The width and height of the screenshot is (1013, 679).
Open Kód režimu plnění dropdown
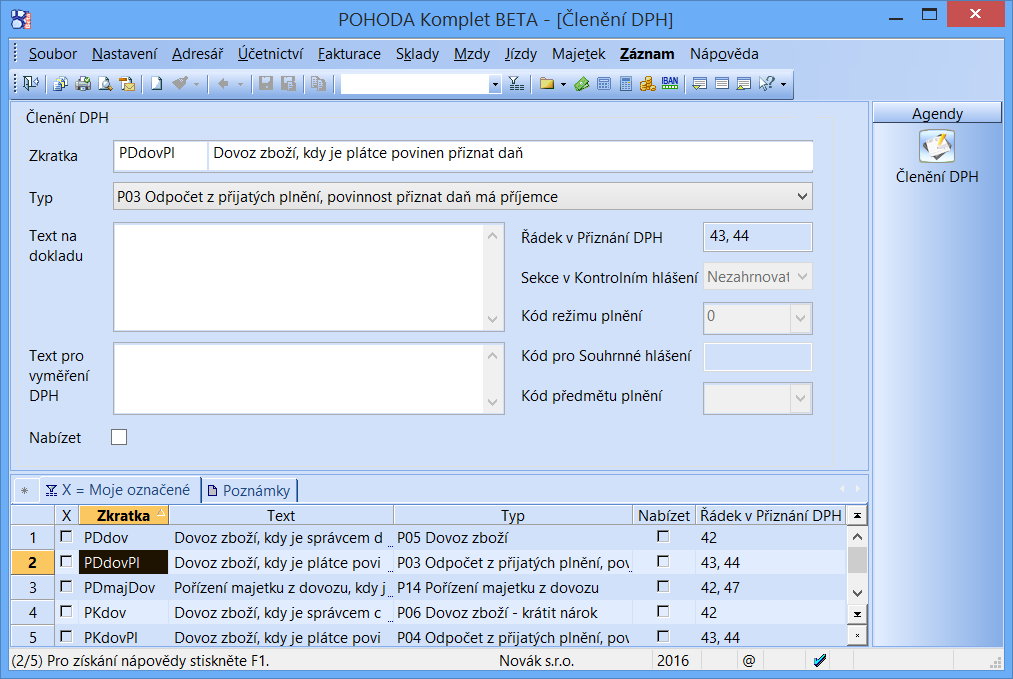(x=800, y=318)
